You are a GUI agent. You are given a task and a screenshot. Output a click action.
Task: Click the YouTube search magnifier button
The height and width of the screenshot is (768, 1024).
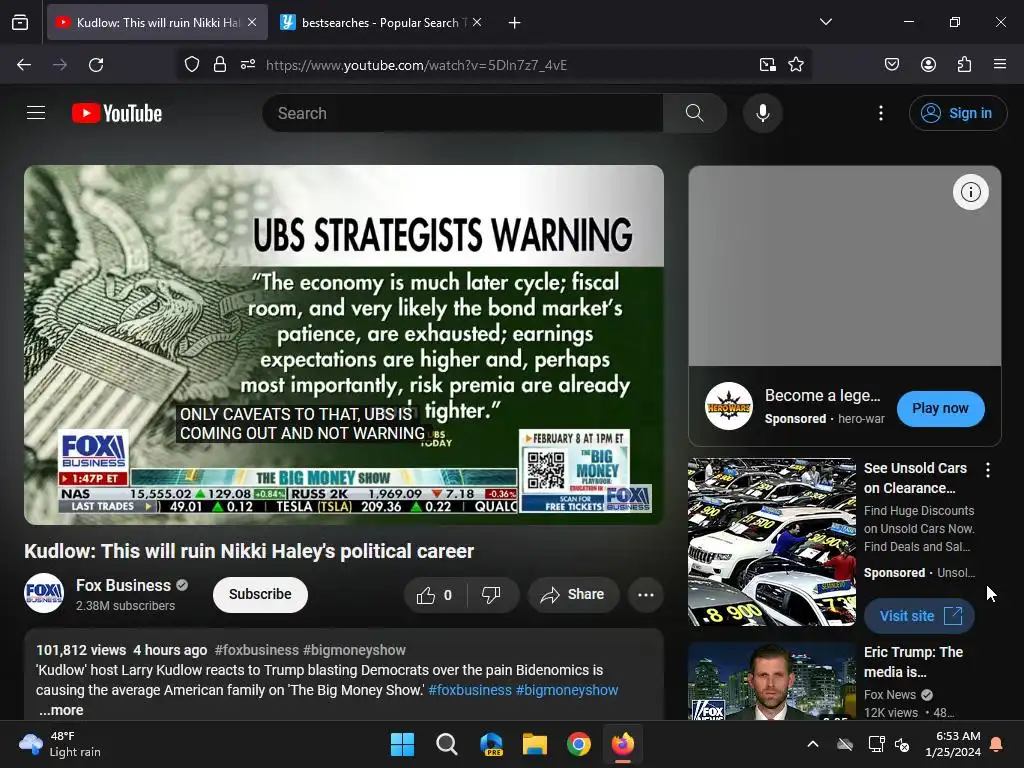(x=694, y=113)
